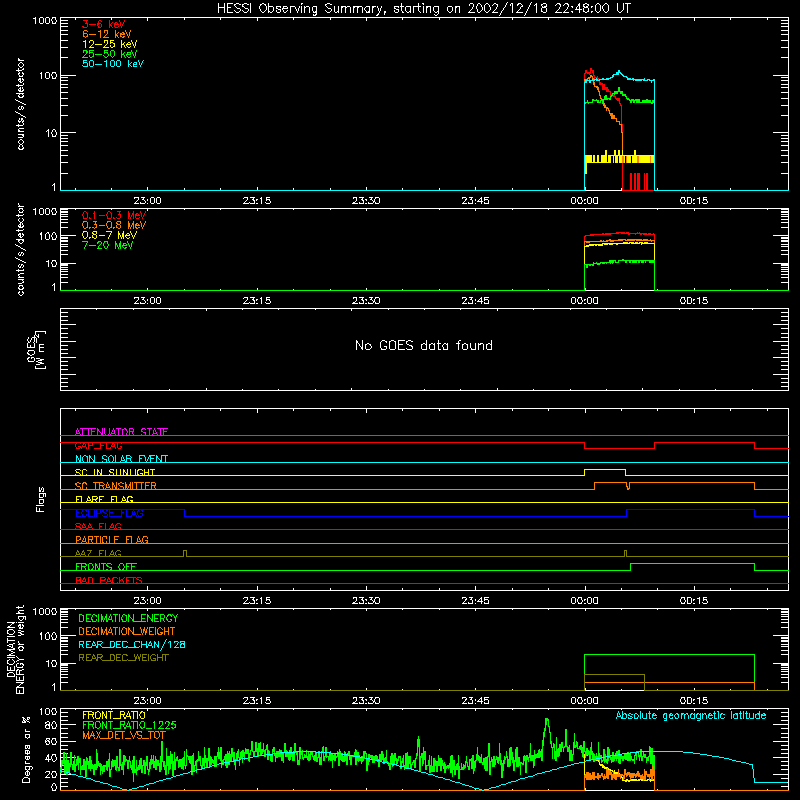Click the '0.8-7 MeV' legend label
The image size is (800, 800).
coord(109,235)
